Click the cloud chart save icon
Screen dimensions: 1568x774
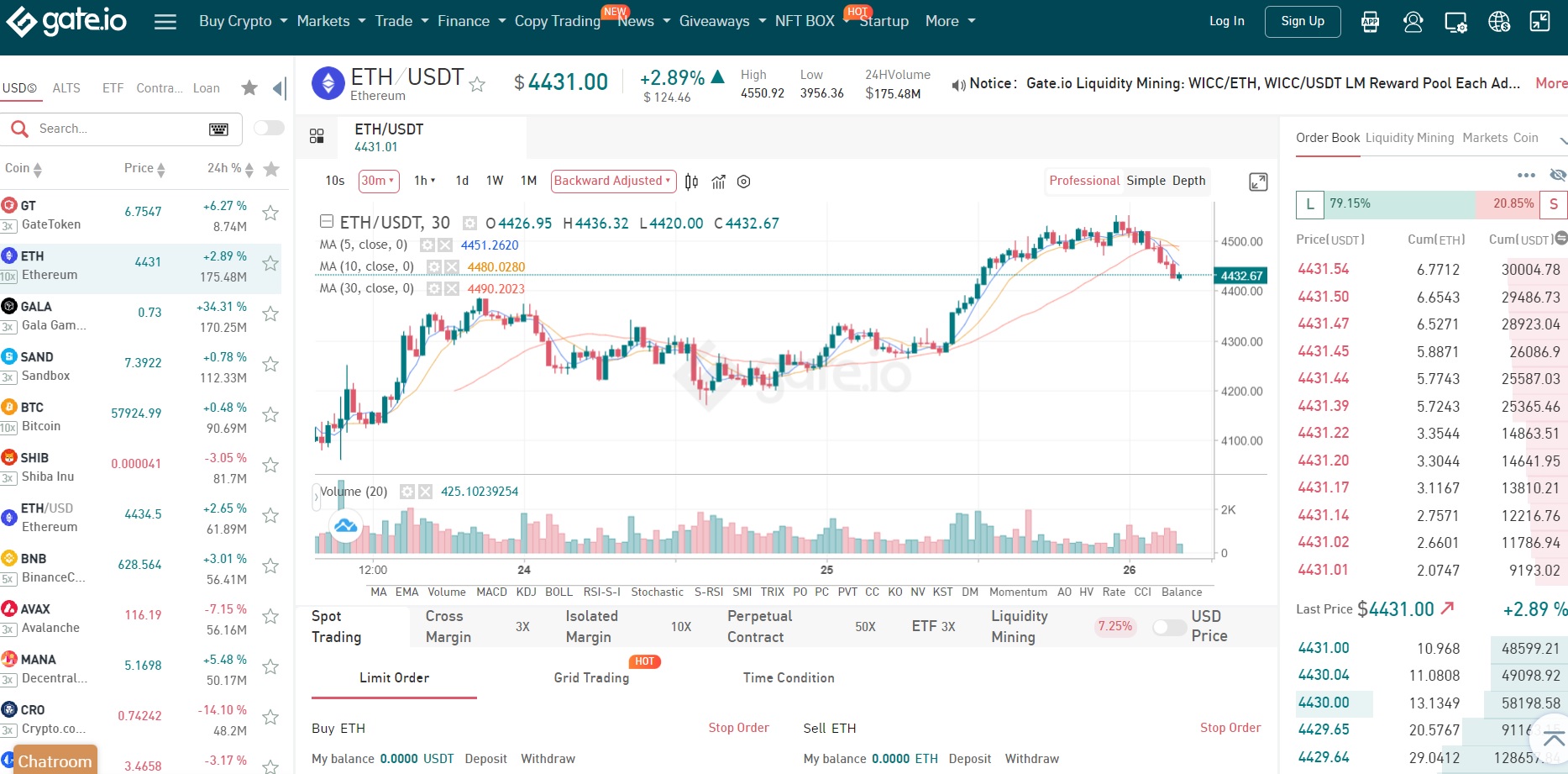346,527
